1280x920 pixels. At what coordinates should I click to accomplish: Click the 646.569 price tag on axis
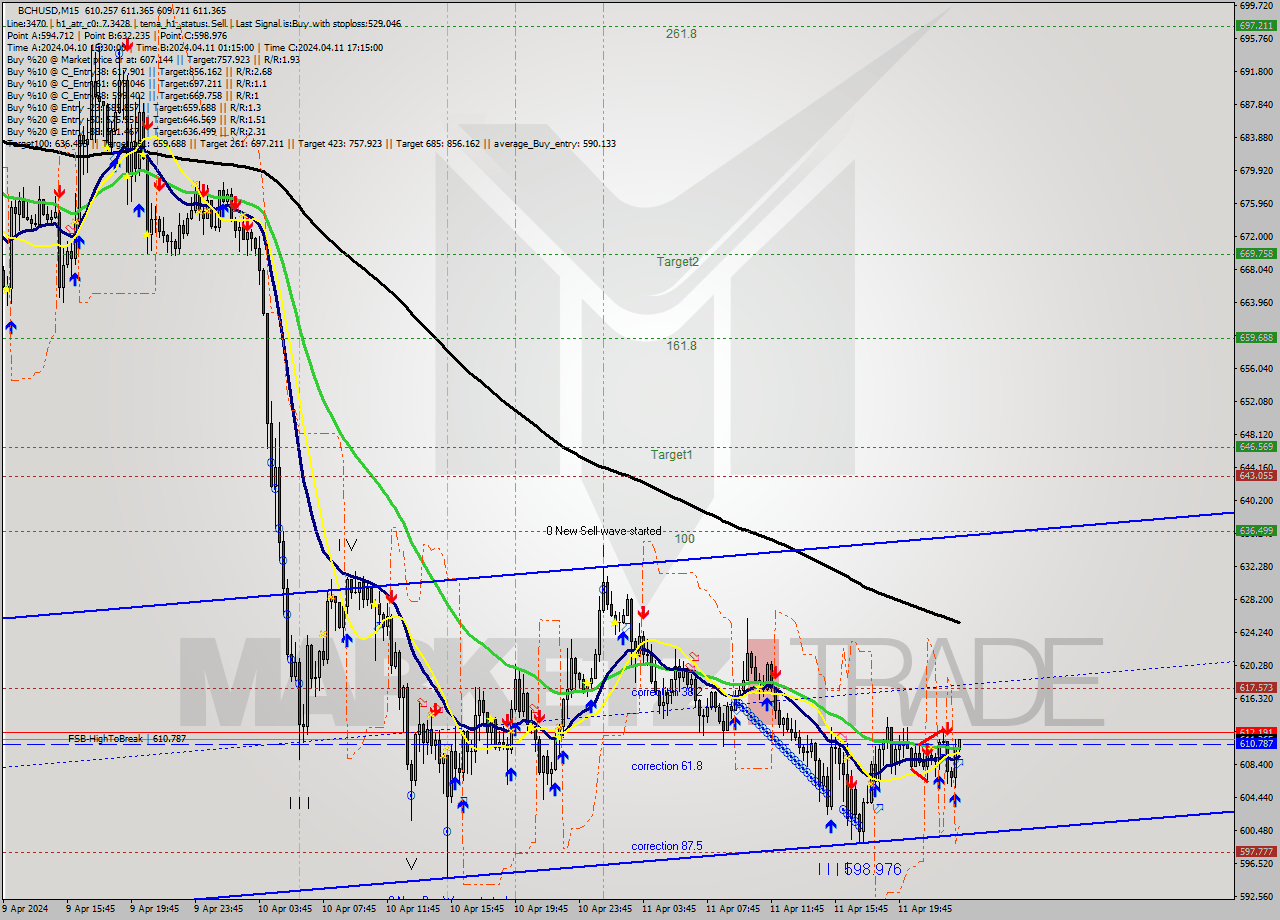click(1255, 446)
